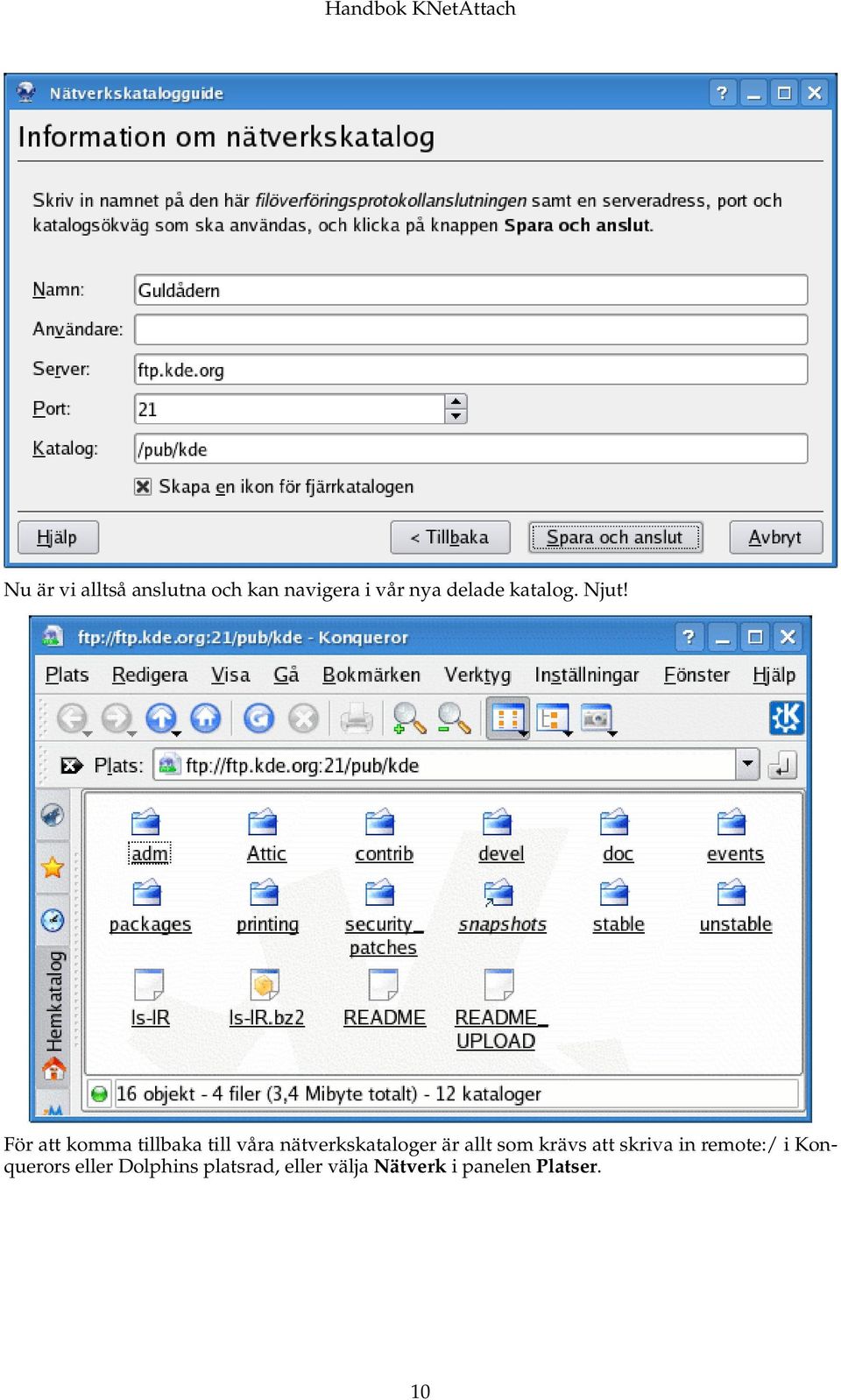Increase the Port value with up arrow
This screenshot has height=1400, width=841.
[456, 402]
